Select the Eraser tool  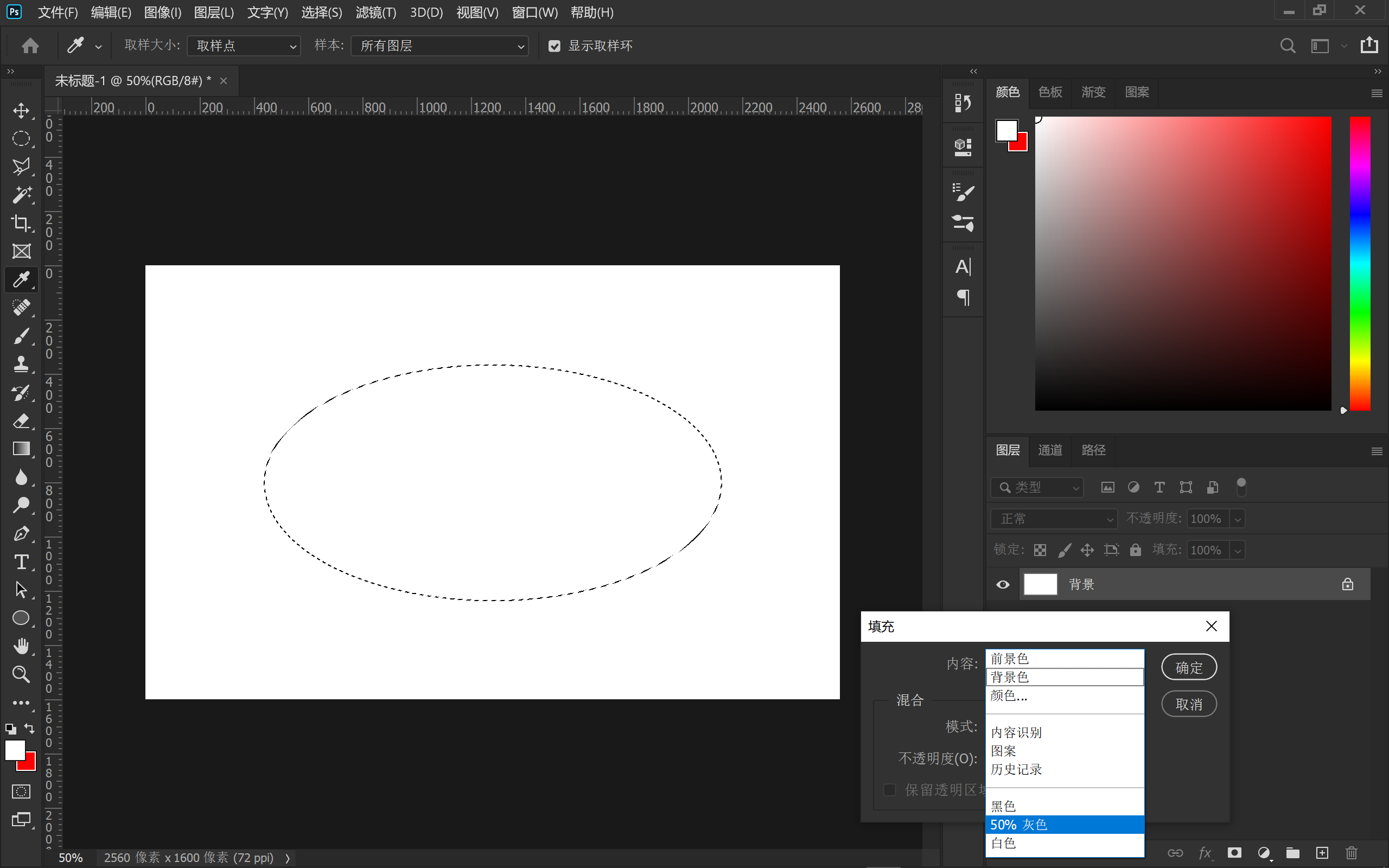pos(21,421)
